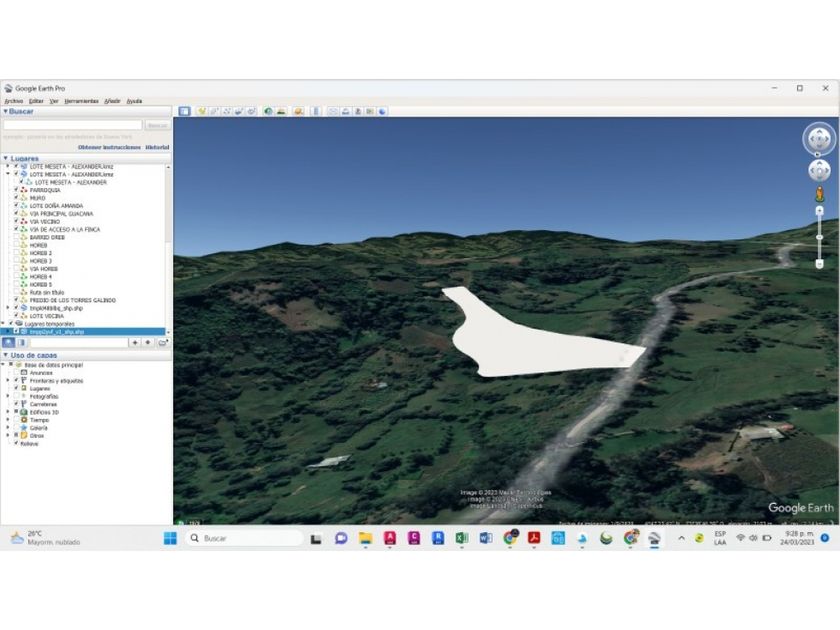The width and height of the screenshot is (840, 630).
Task: Open the Archivo menu
Action: coord(13,101)
